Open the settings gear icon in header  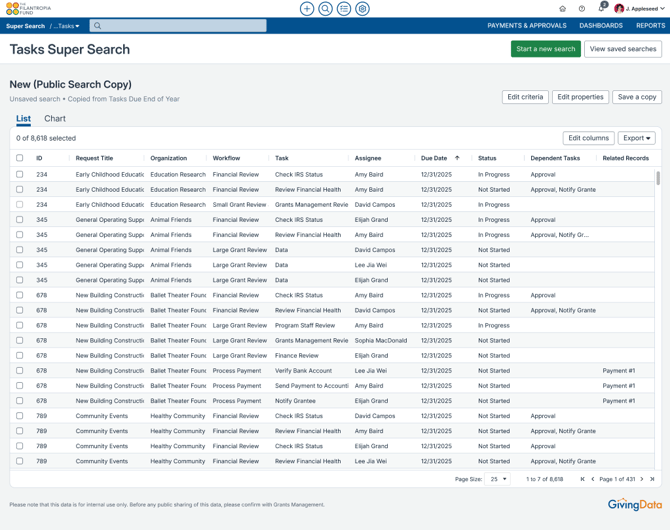point(362,9)
